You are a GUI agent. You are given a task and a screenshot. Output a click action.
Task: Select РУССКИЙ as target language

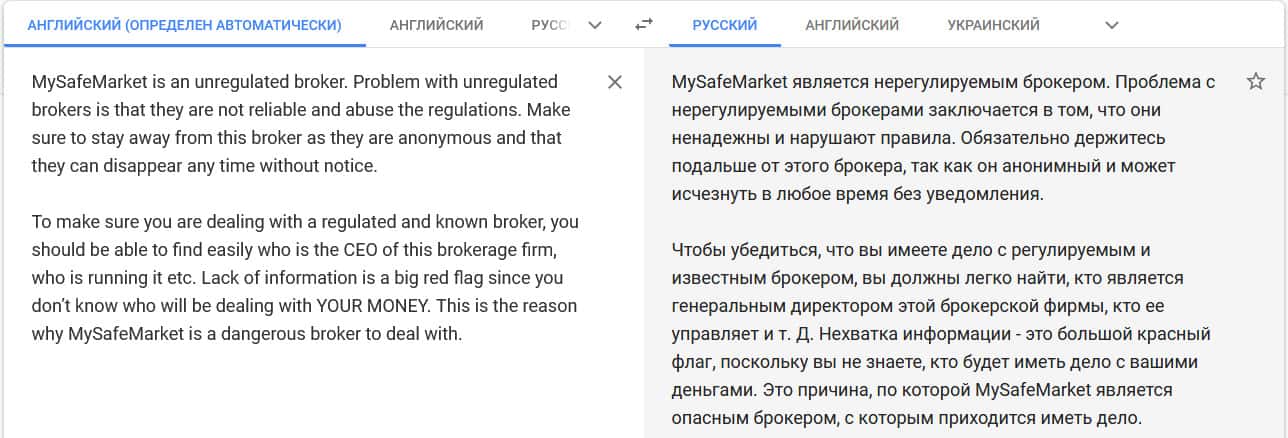click(x=724, y=25)
